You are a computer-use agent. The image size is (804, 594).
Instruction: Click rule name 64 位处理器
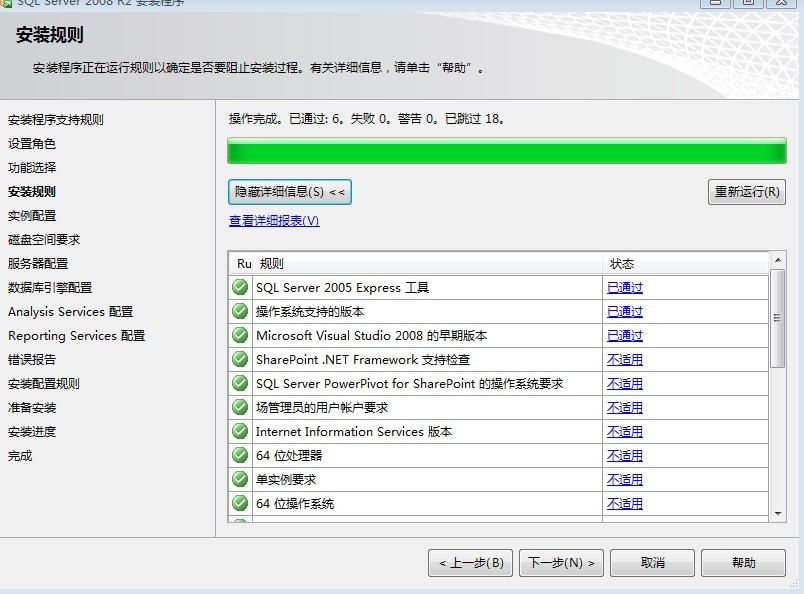[289, 456]
